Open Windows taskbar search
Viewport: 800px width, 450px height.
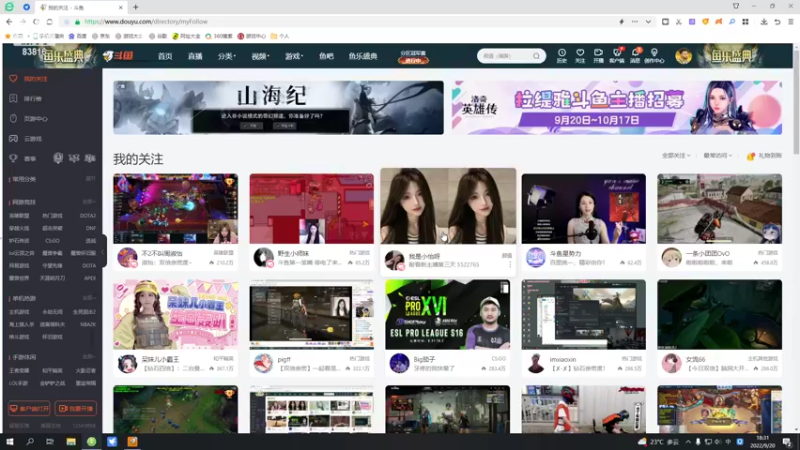pyautogui.click(x=30, y=441)
